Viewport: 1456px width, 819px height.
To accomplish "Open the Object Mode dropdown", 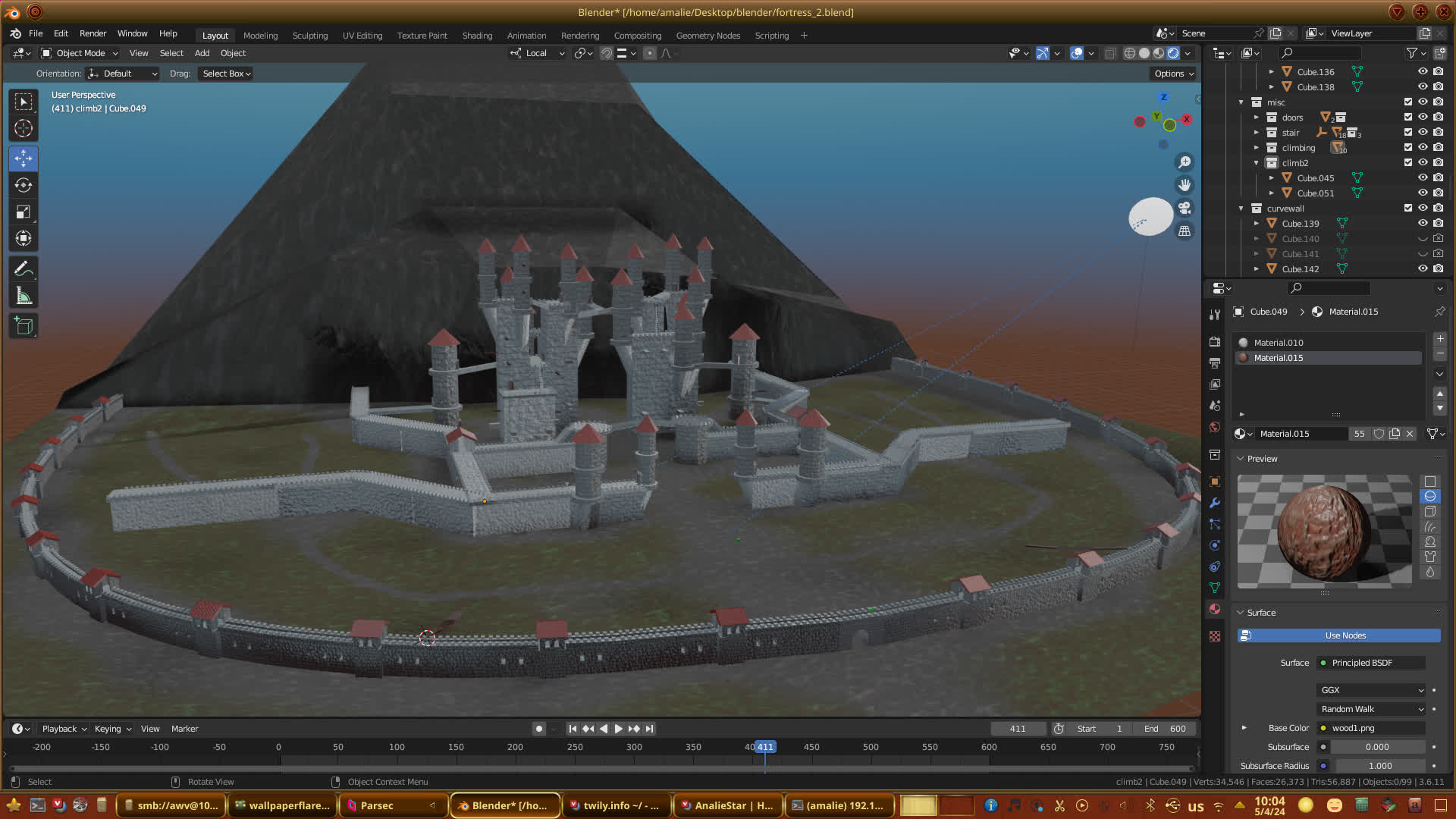I will tap(80, 53).
